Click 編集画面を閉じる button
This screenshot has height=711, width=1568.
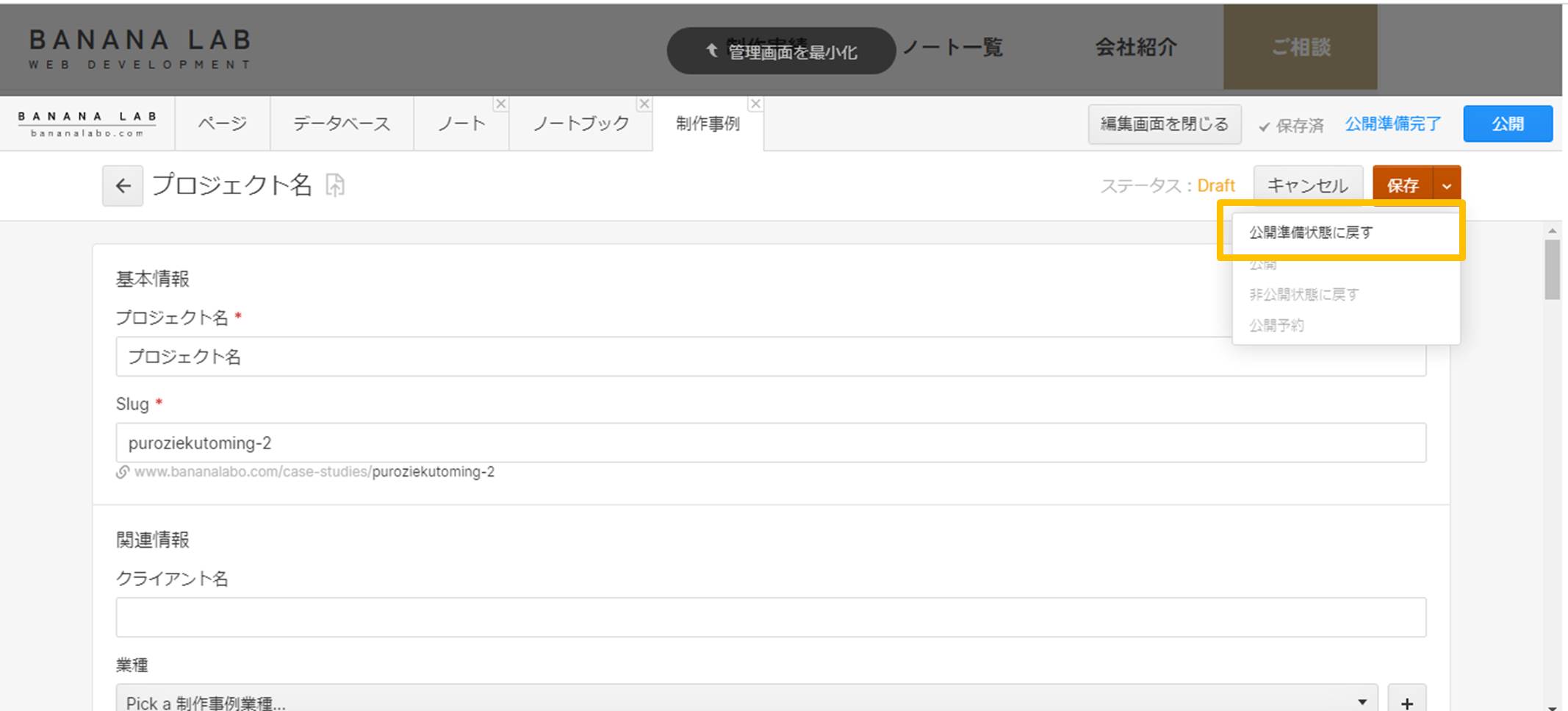click(1165, 124)
